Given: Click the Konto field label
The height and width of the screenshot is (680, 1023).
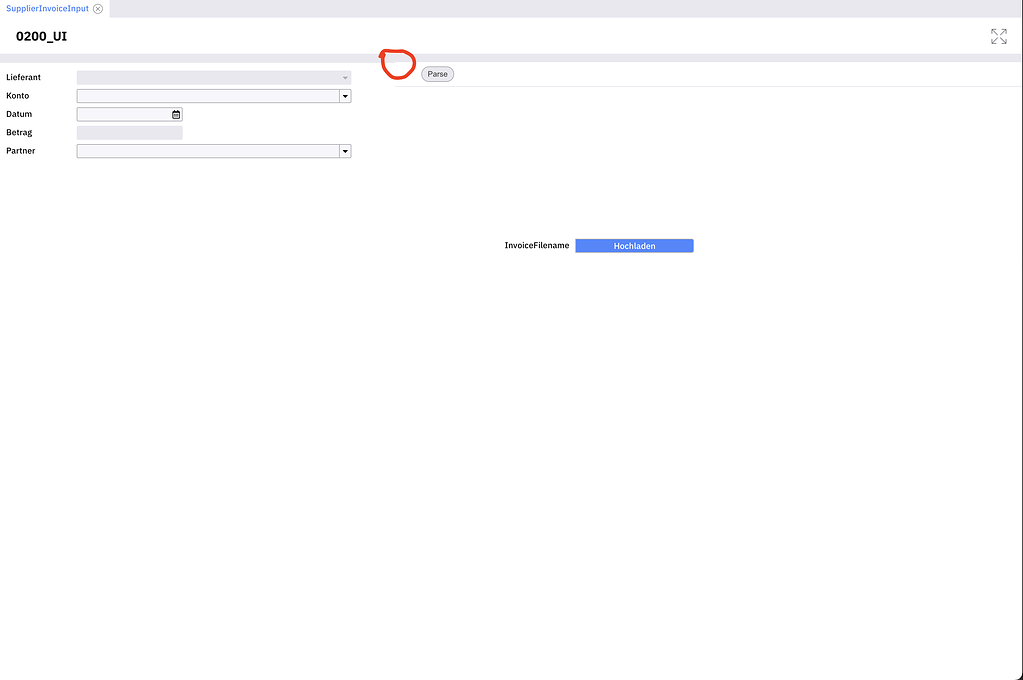Looking at the screenshot, I should 16,95.
